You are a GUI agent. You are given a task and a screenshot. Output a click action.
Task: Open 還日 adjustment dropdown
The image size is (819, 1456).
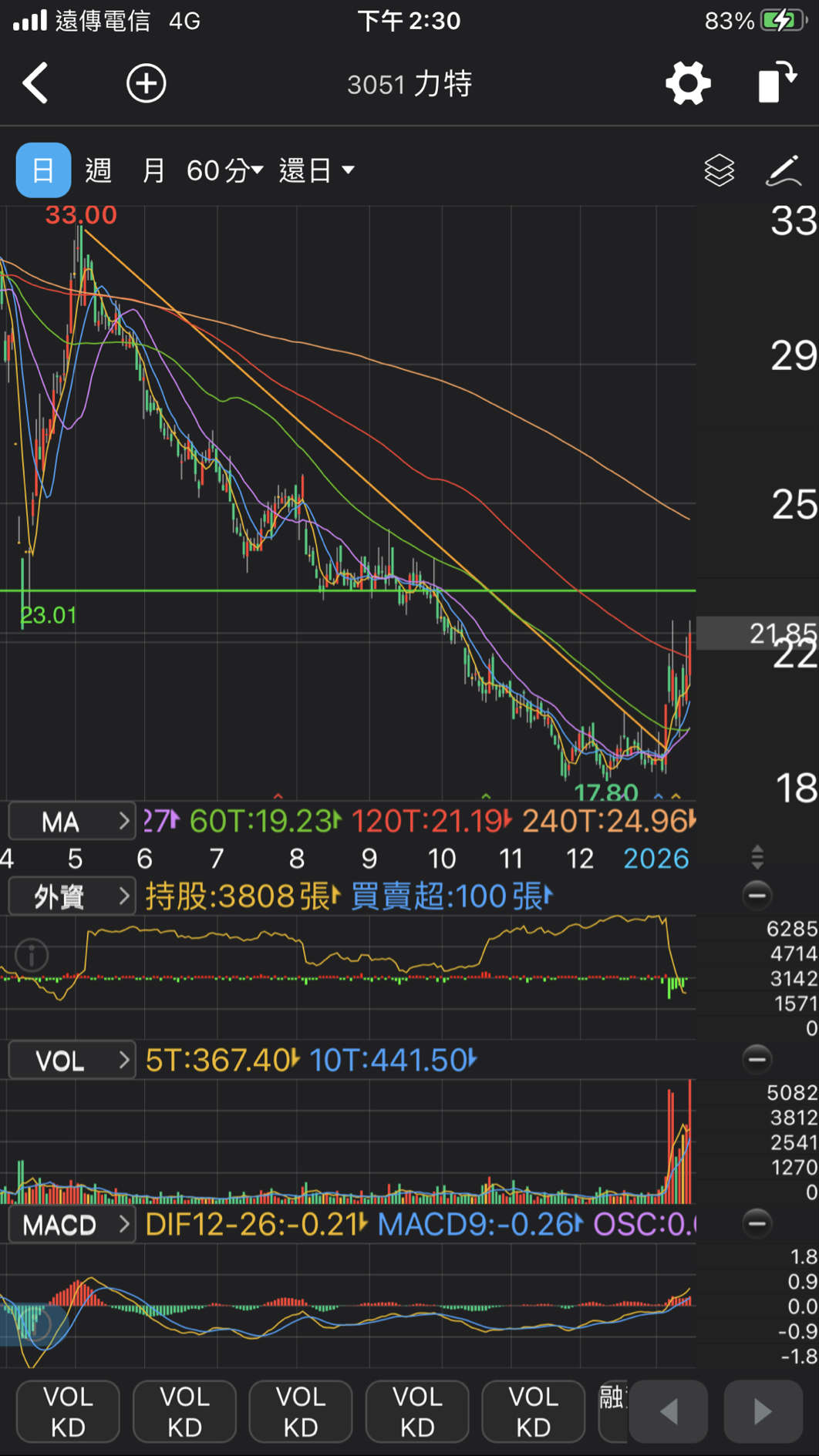(316, 170)
